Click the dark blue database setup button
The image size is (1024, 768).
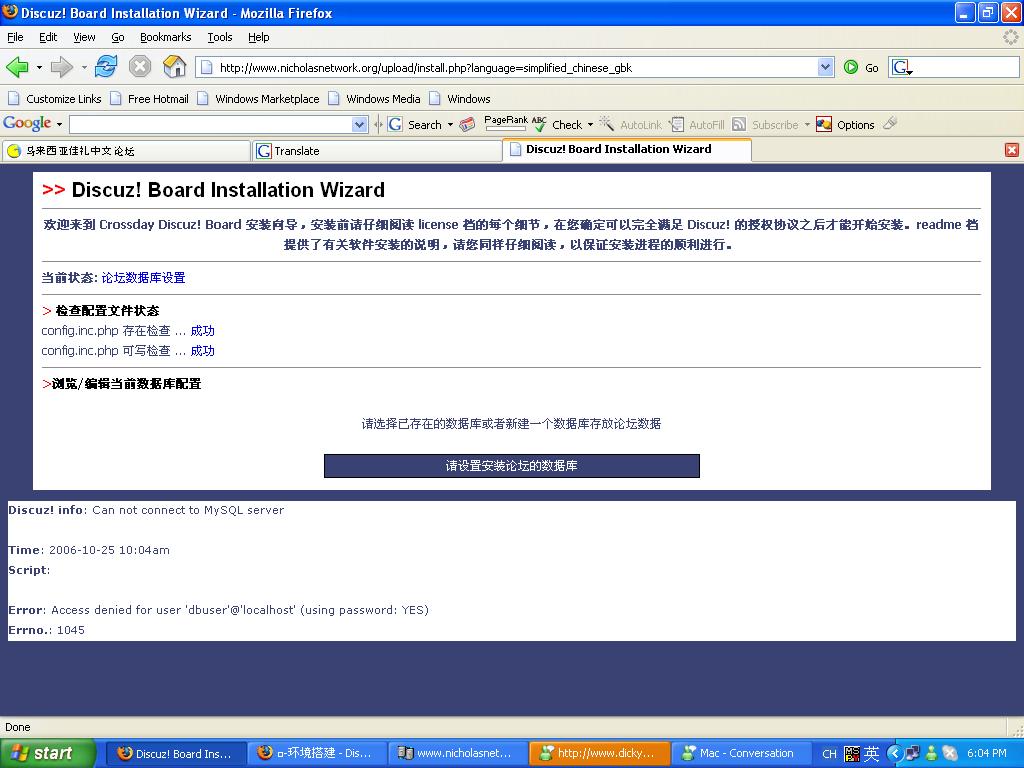(x=511, y=466)
